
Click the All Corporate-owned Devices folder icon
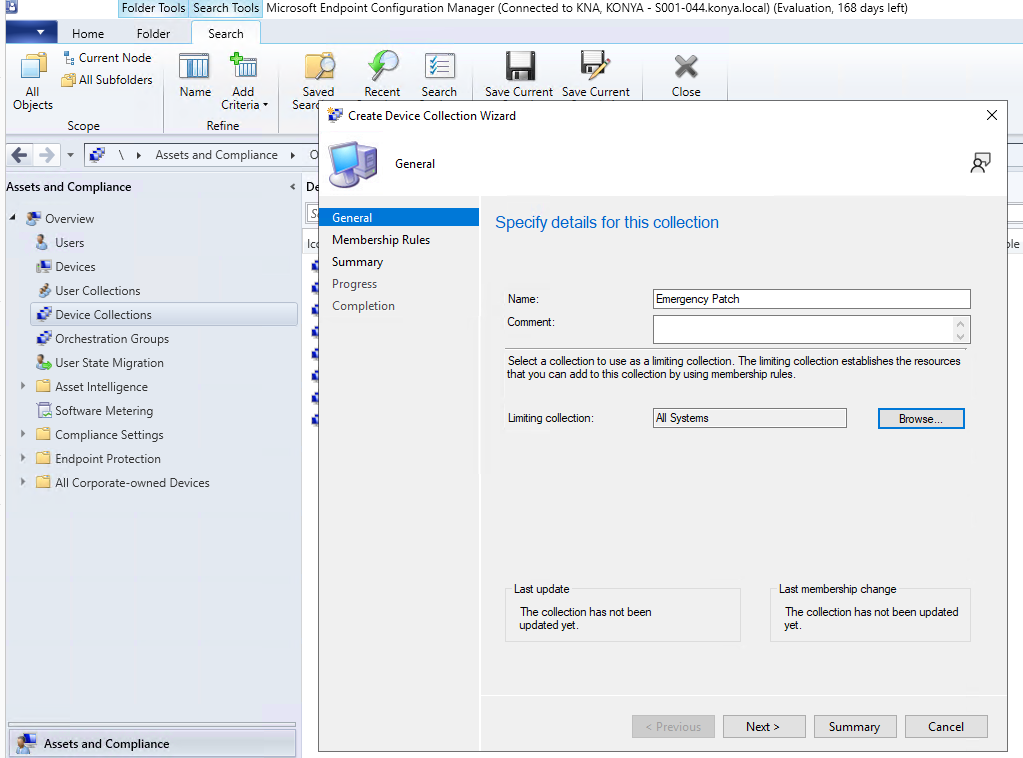tap(43, 482)
